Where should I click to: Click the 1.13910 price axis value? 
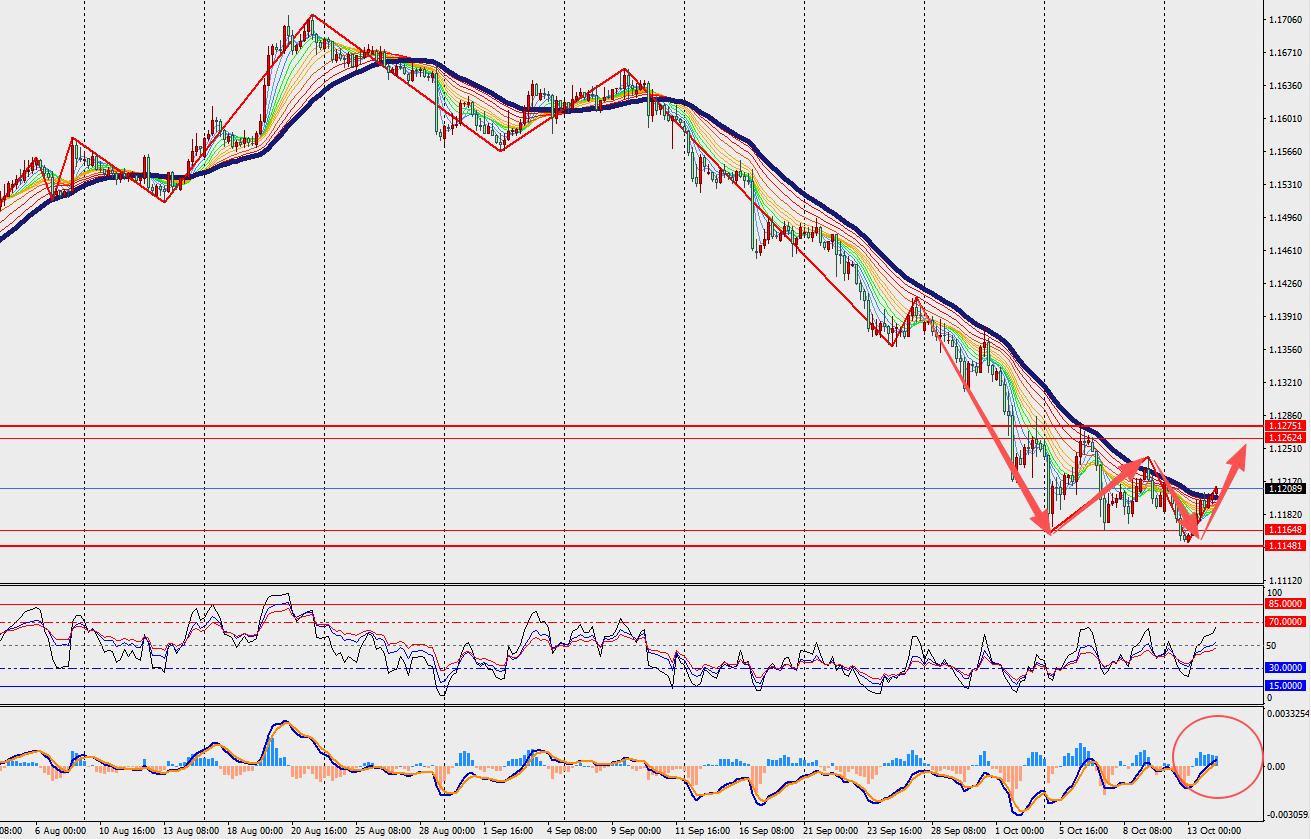pos(1286,317)
